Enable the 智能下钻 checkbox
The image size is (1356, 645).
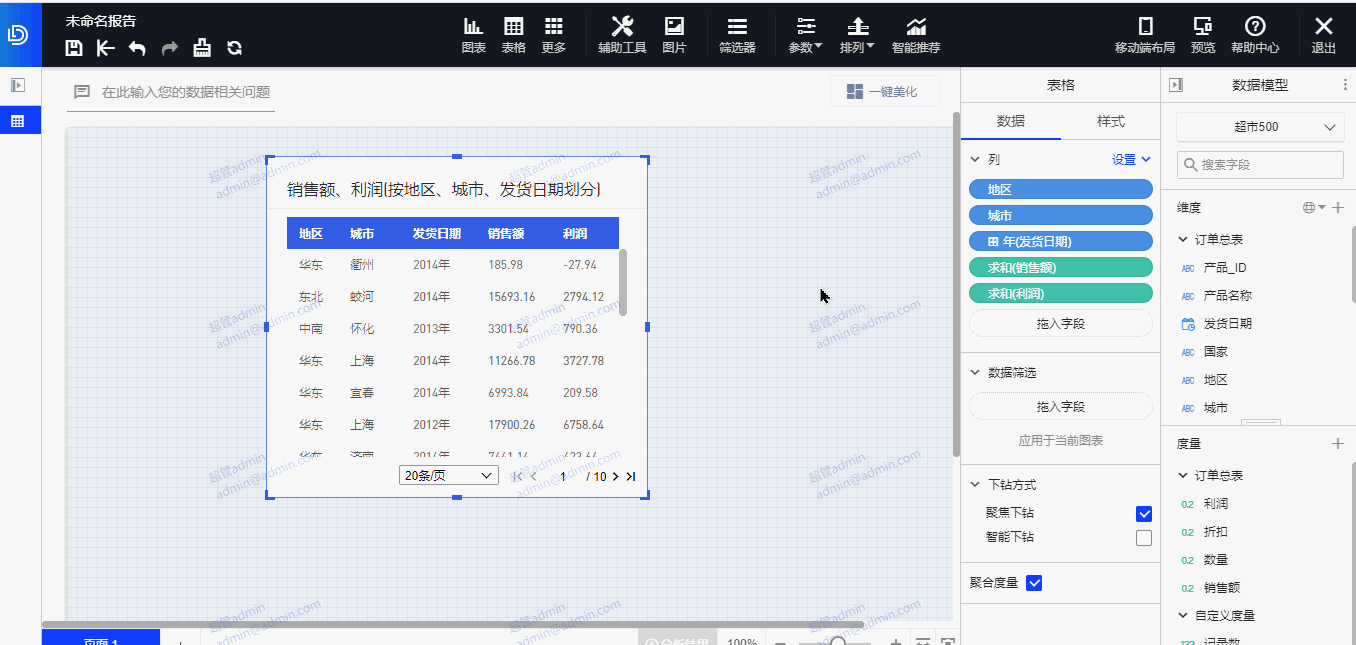coord(1144,538)
